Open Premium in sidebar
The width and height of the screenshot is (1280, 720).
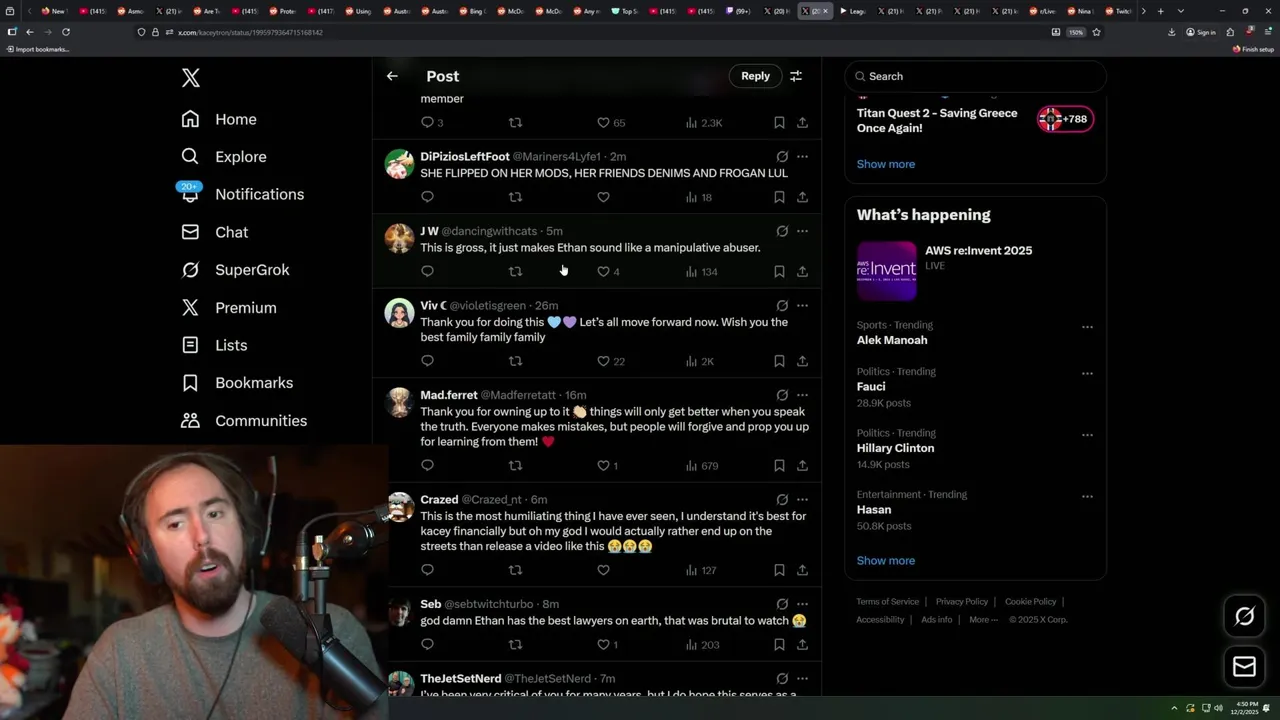click(x=229, y=308)
